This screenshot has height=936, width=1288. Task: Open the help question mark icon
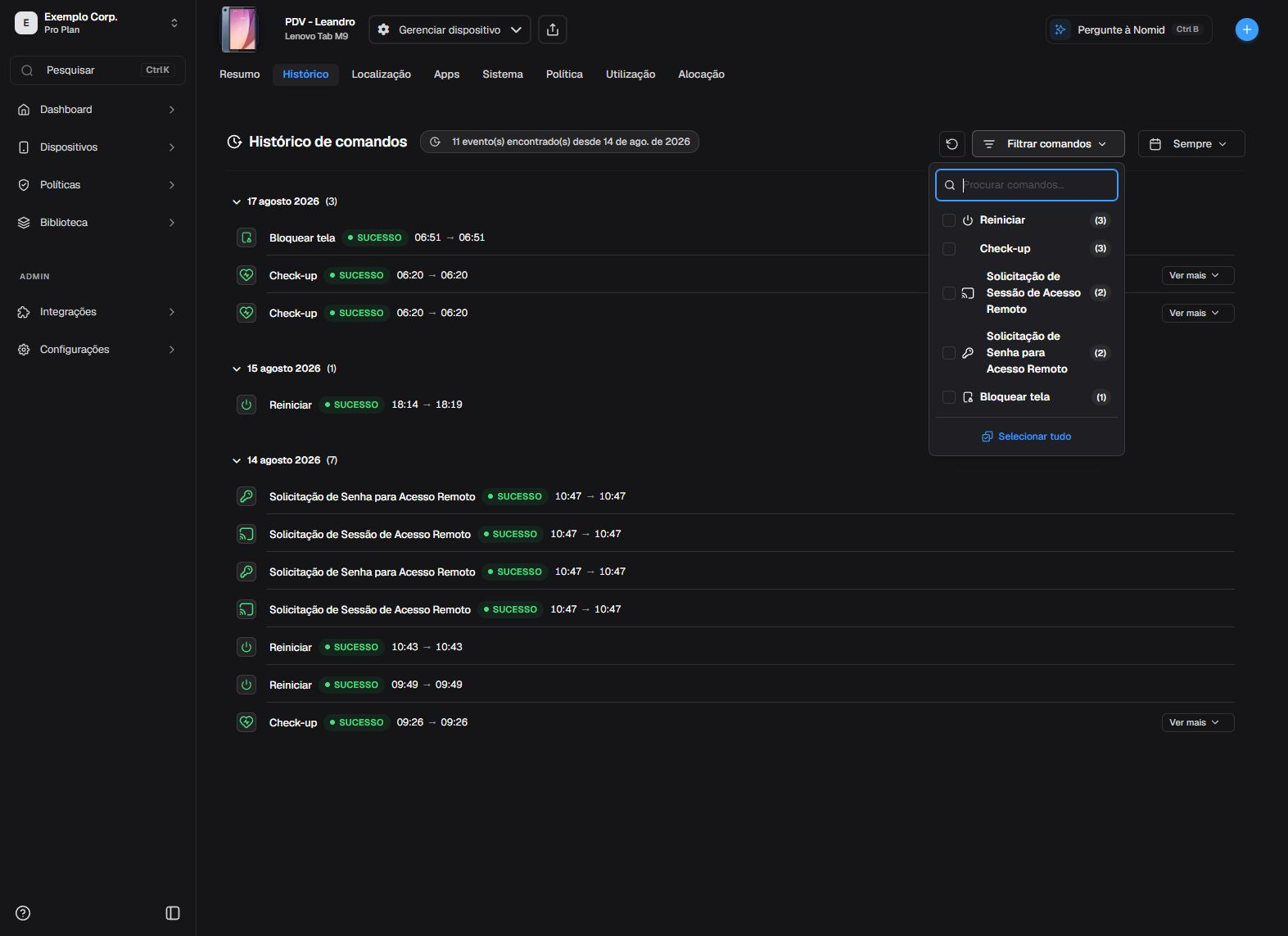[x=23, y=913]
